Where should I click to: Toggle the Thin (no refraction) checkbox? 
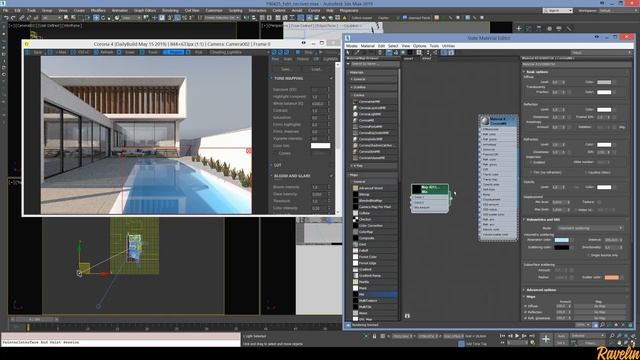(531, 173)
